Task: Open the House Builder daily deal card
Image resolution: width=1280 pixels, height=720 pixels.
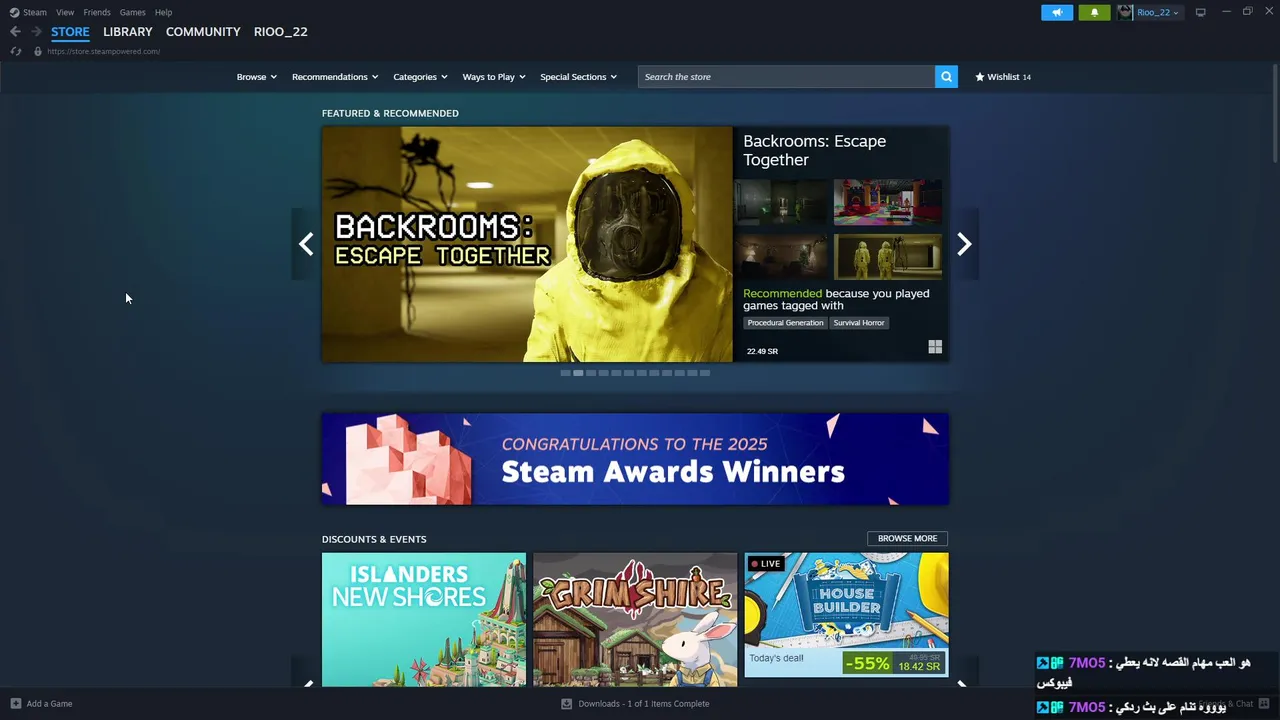Action: pos(846,615)
